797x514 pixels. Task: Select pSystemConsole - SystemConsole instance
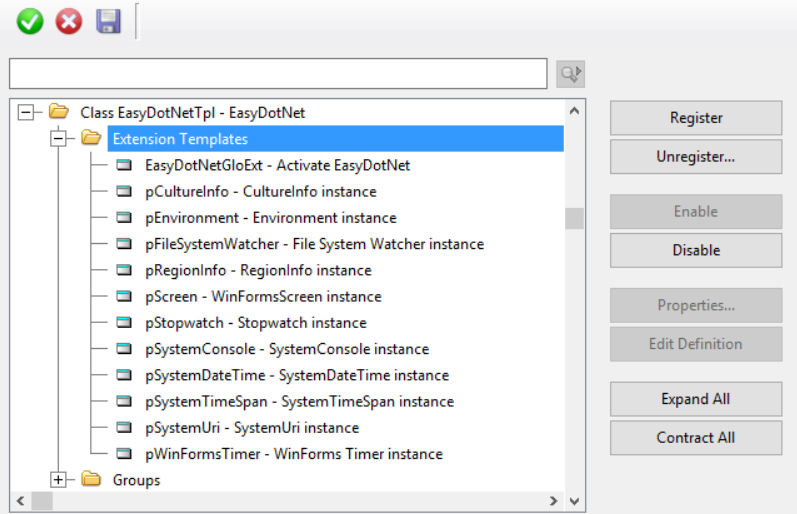pos(287,349)
